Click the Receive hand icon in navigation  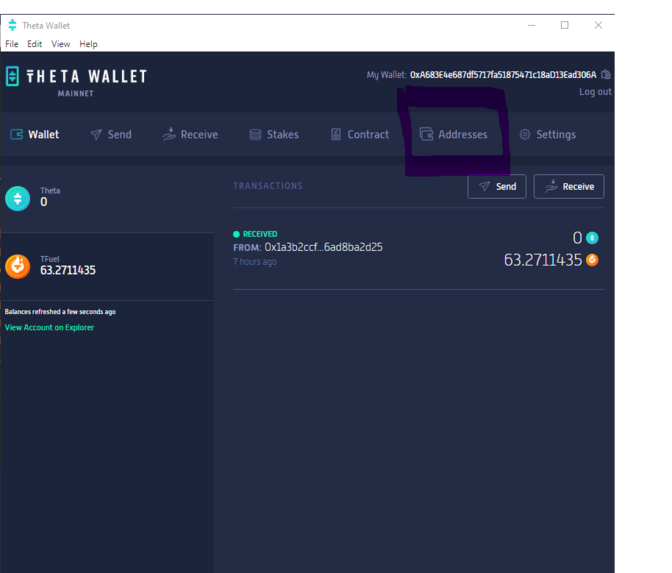click(x=169, y=134)
